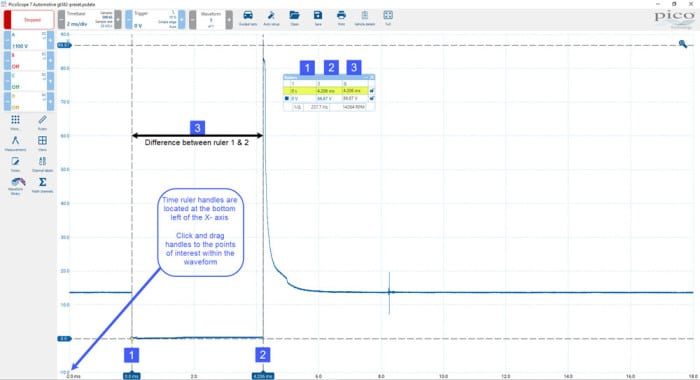Image resolution: width=700 pixels, height=380 pixels.
Task: Click the zoom magnifier in the graph corner
Action: click(x=683, y=44)
